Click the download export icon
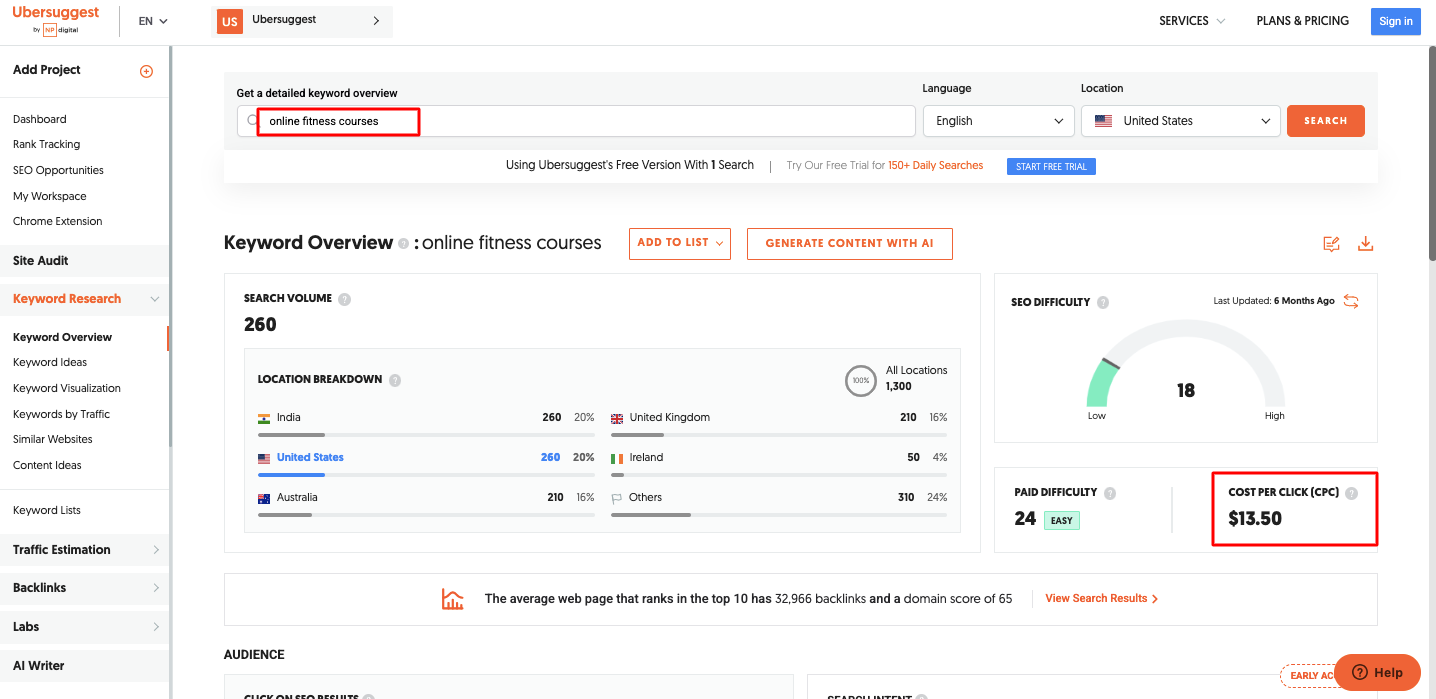The height and width of the screenshot is (699, 1436). point(1365,244)
